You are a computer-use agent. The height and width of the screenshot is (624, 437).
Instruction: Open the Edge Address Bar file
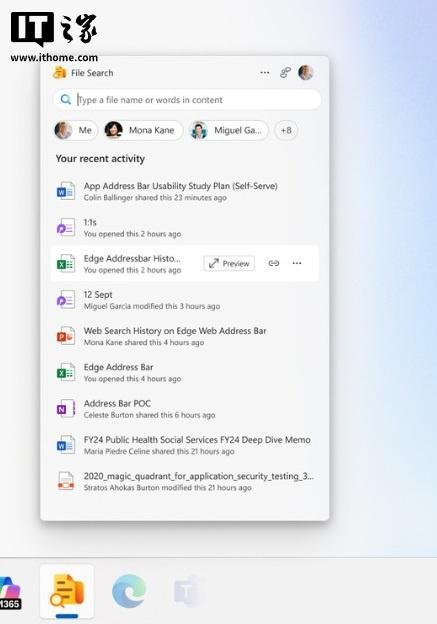pos(118,367)
